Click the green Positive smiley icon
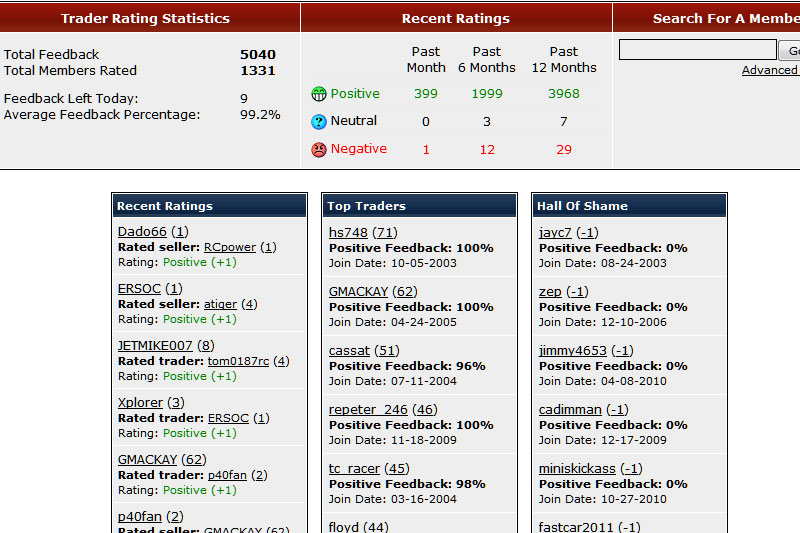The image size is (800, 533). tap(319, 94)
